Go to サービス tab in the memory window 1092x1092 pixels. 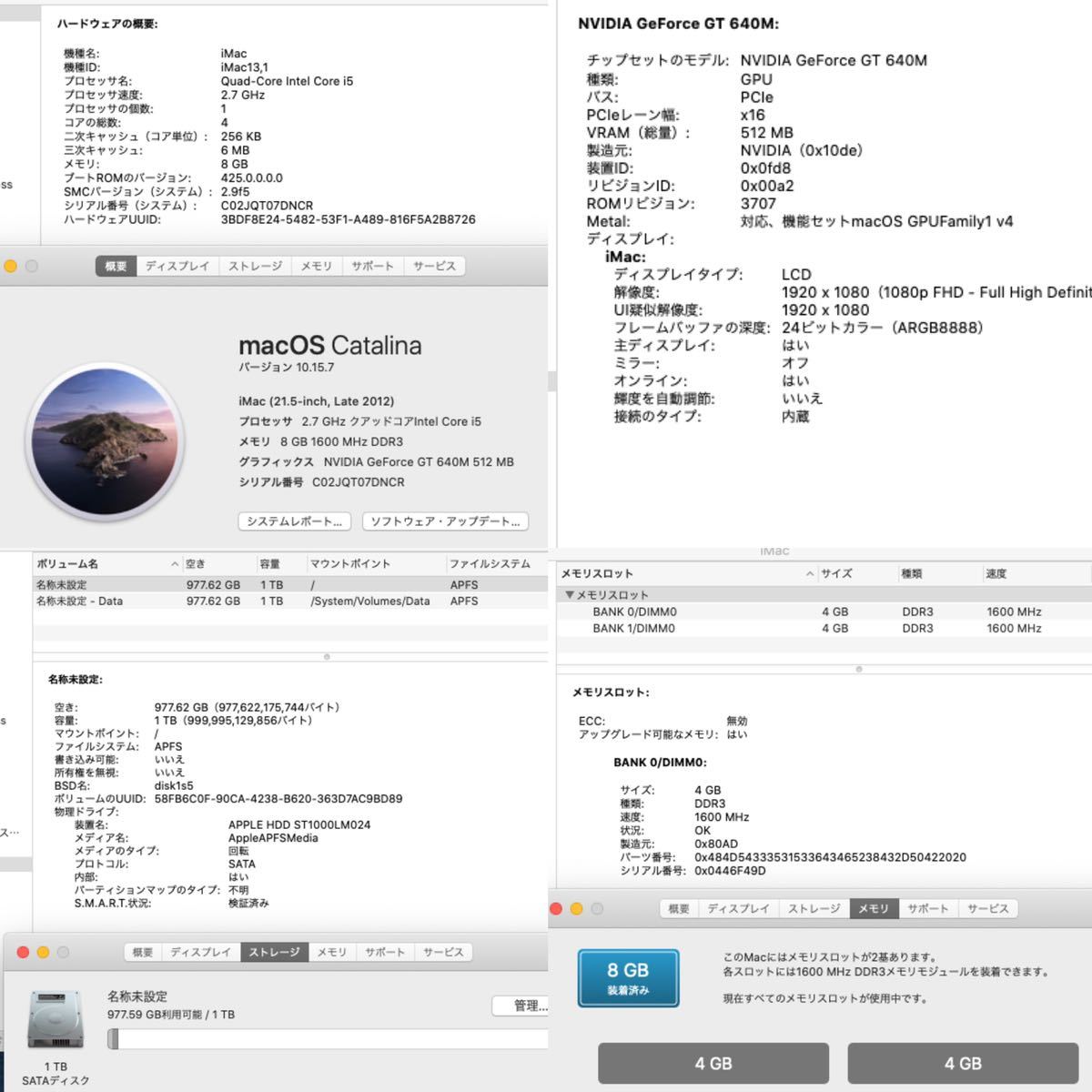987,908
